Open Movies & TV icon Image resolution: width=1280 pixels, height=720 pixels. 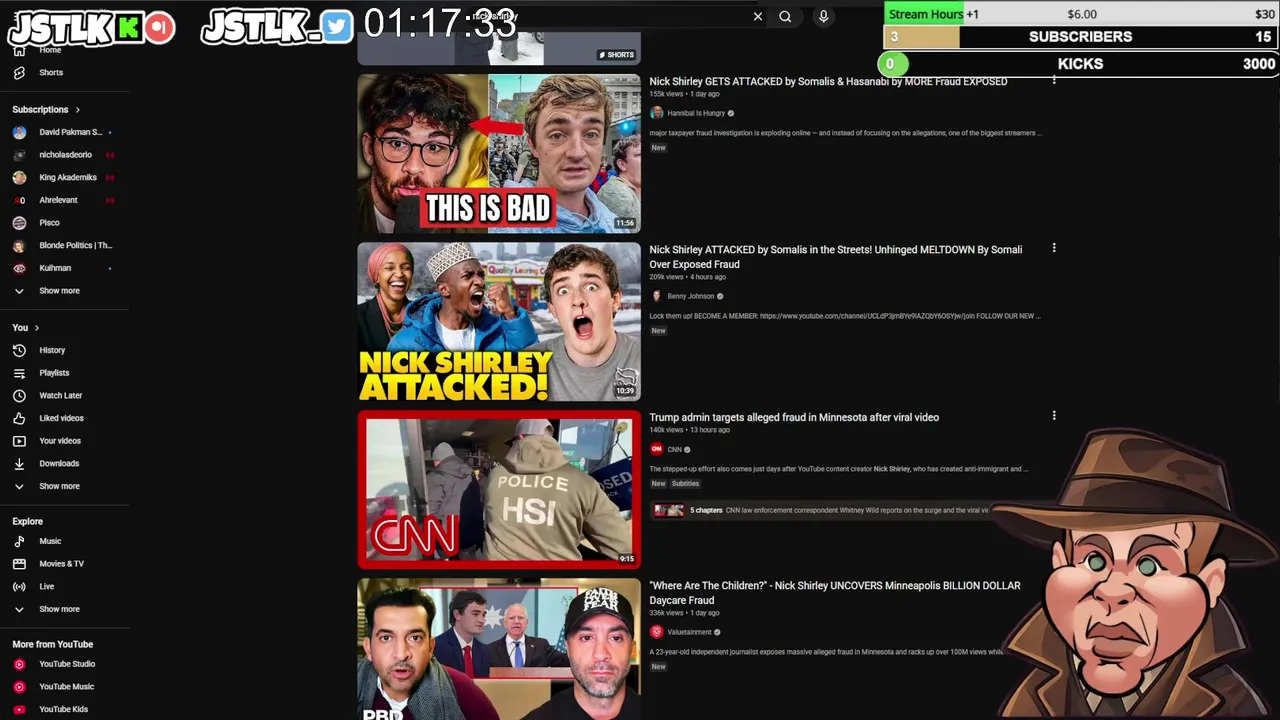click(x=19, y=564)
